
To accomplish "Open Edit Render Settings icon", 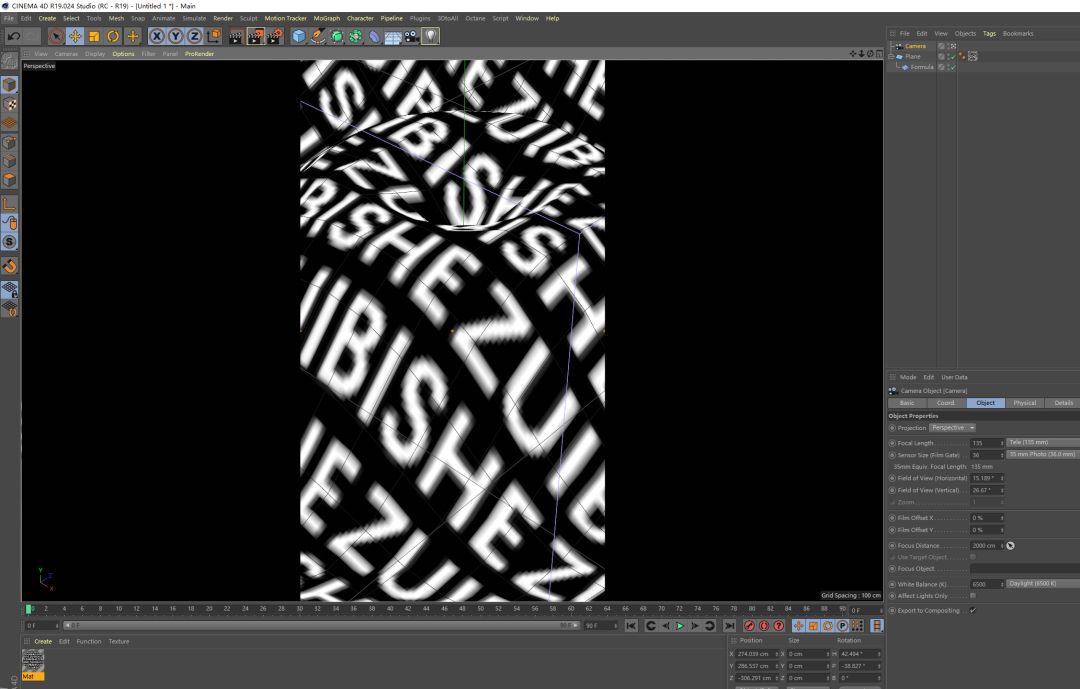I will pos(273,36).
